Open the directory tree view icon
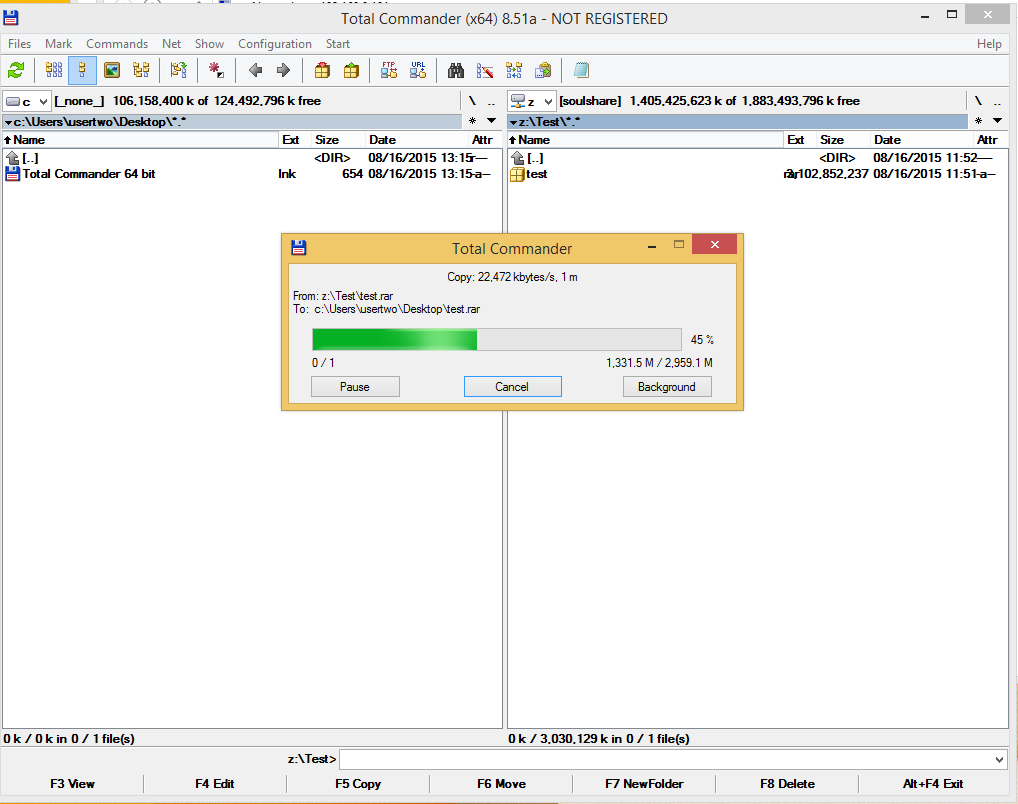Screen dimensions: 1018x804 (141, 70)
